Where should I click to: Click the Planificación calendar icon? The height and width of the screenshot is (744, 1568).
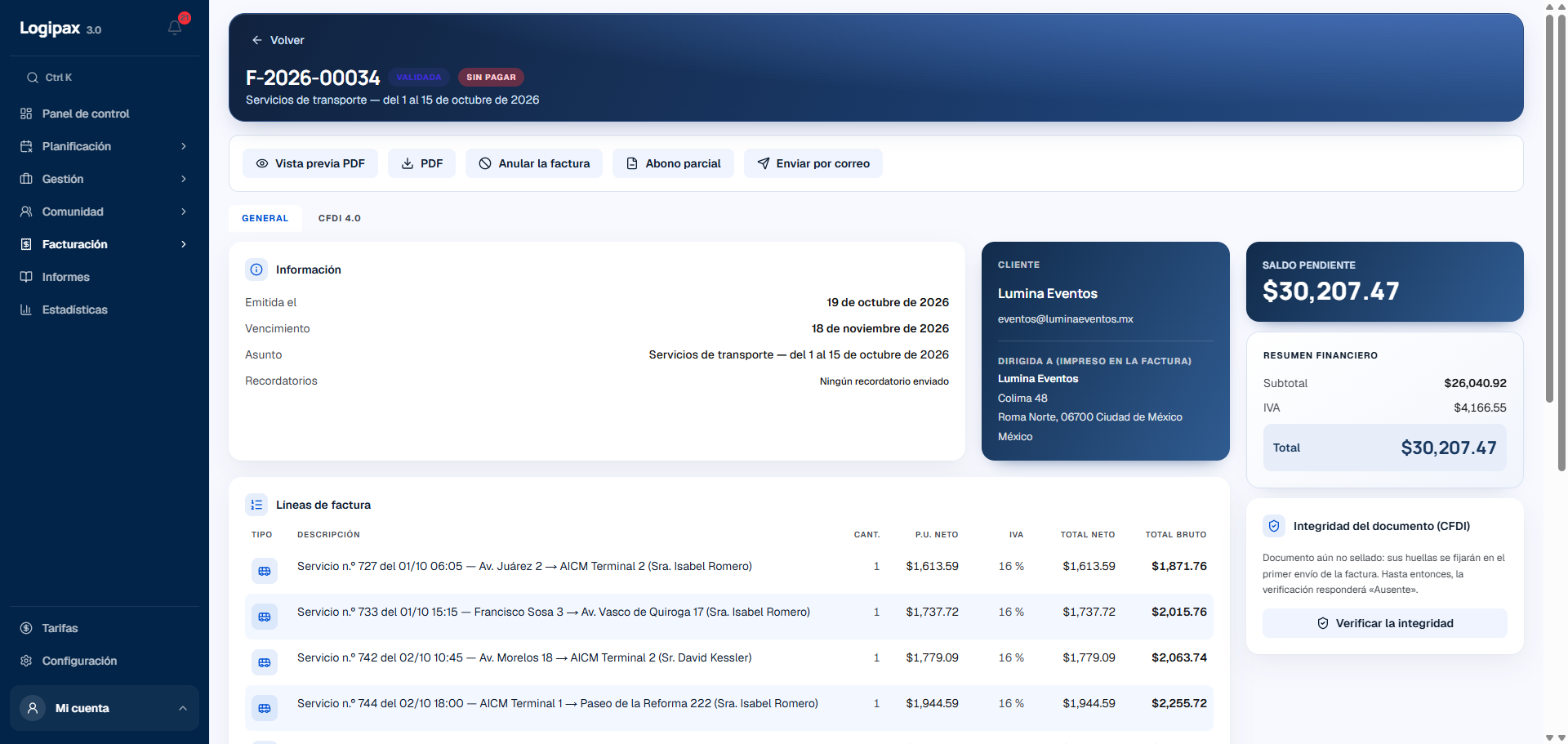(x=26, y=146)
